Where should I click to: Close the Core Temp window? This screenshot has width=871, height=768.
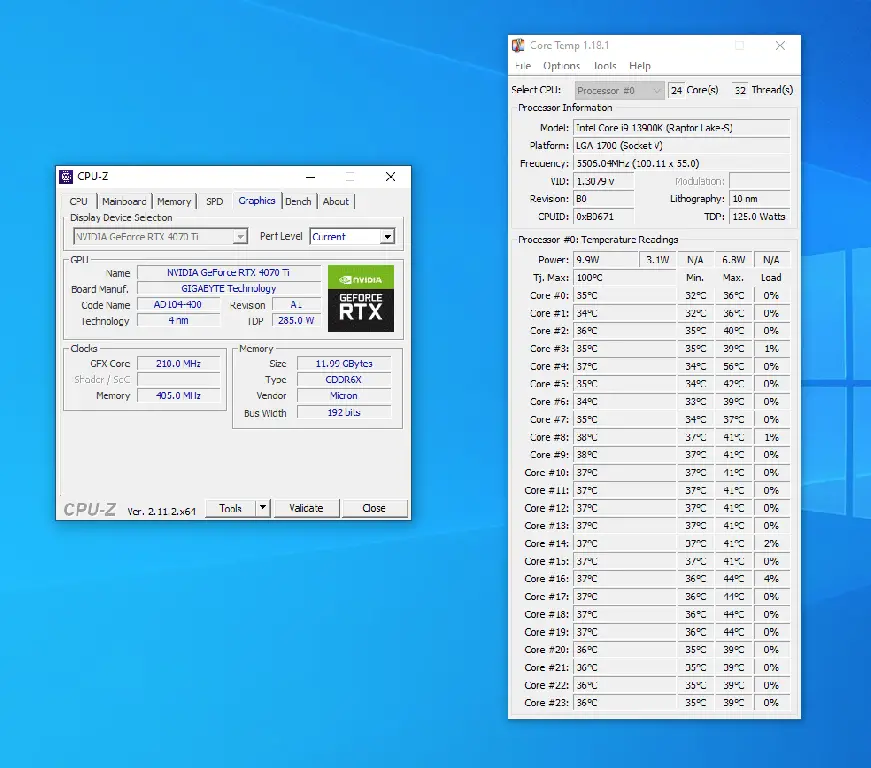click(x=780, y=46)
